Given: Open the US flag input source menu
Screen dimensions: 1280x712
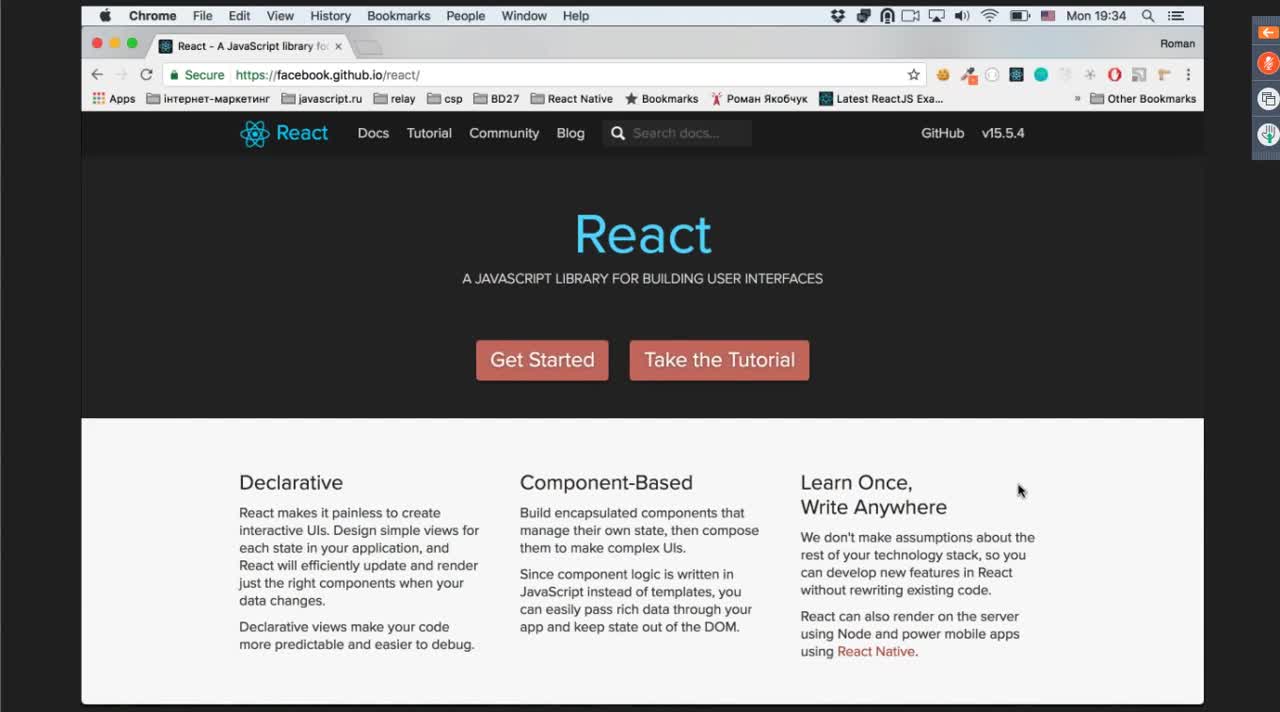Looking at the screenshot, I should (x=1048, y=16).
